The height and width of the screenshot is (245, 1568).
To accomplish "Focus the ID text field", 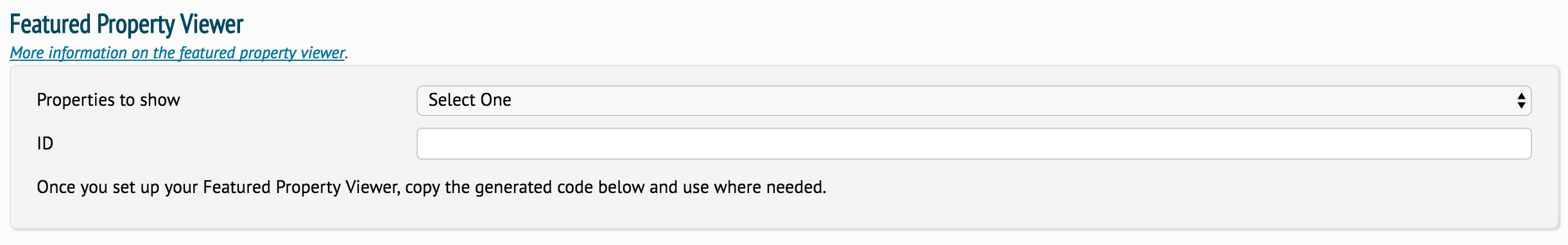I will tap(974, 144).
